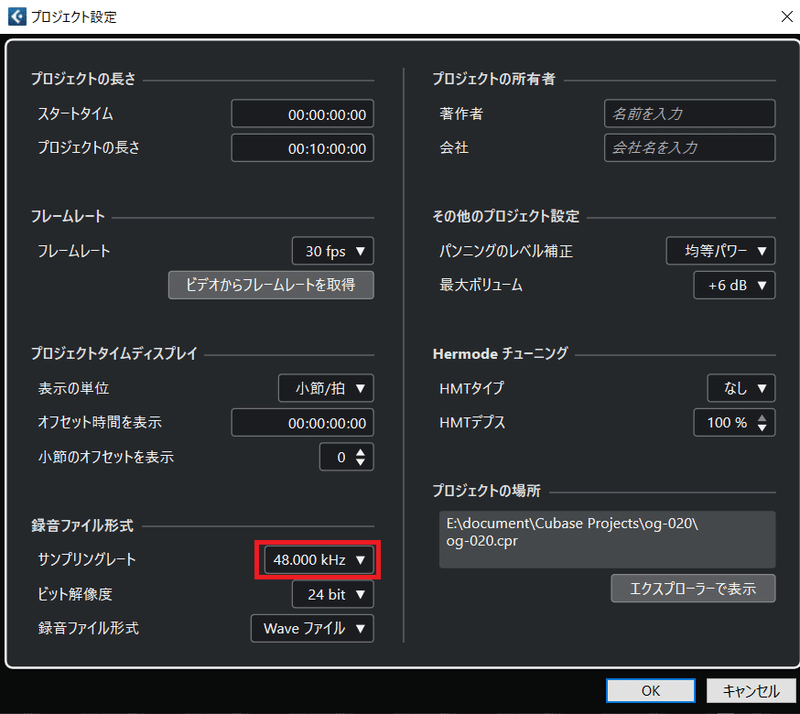Screen dimensions: 800x714
Task: Open the サンプリングレート 48.000 kHz dropdown
Action: tap(319, 559)
